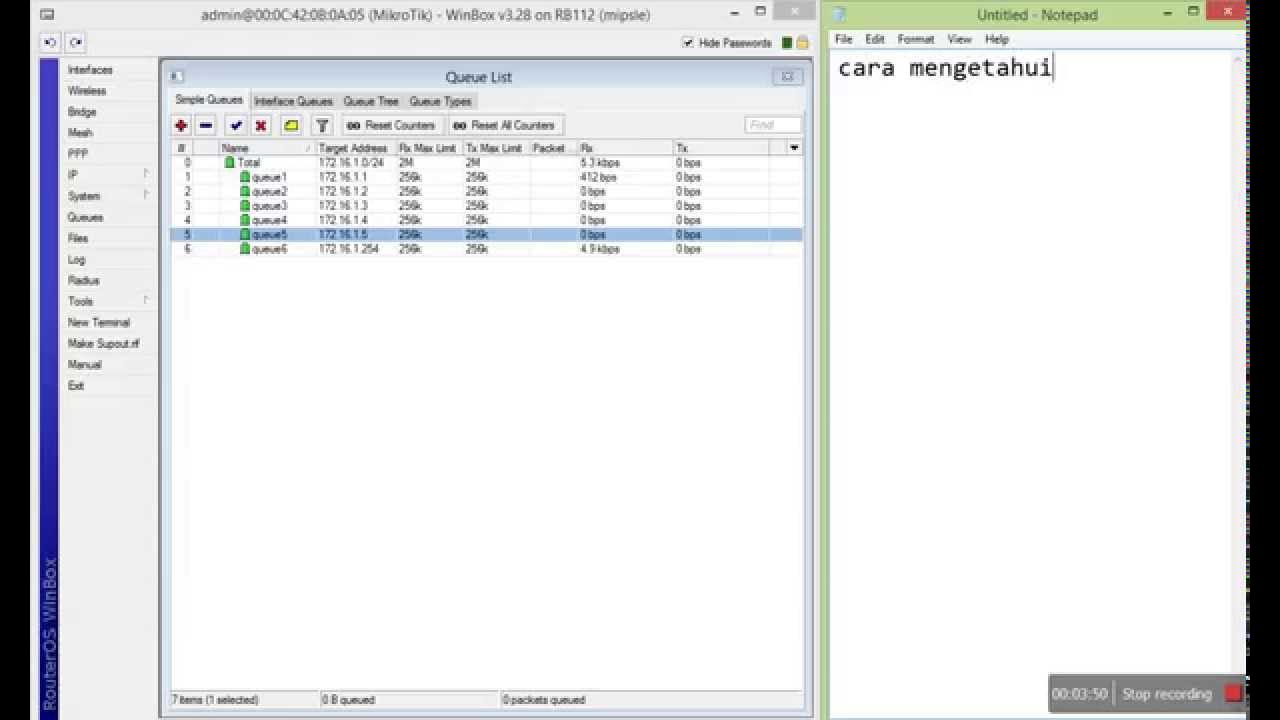
Task: Open Queues from the WinBox sidebar
Action: click(x=85, y=217)
